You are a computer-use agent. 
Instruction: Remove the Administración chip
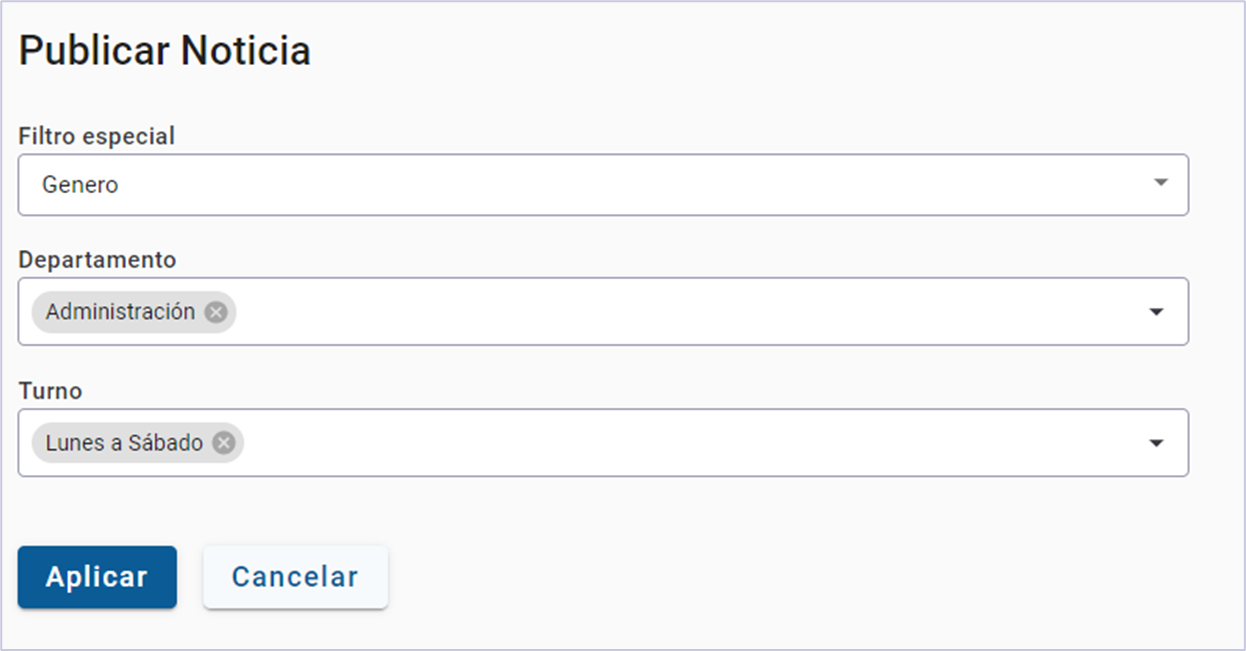pos(216,312)
